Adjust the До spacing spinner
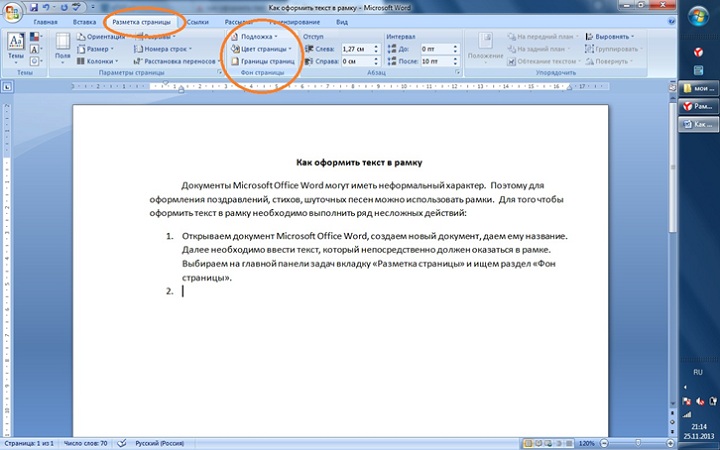 click(x=456, y=49)
